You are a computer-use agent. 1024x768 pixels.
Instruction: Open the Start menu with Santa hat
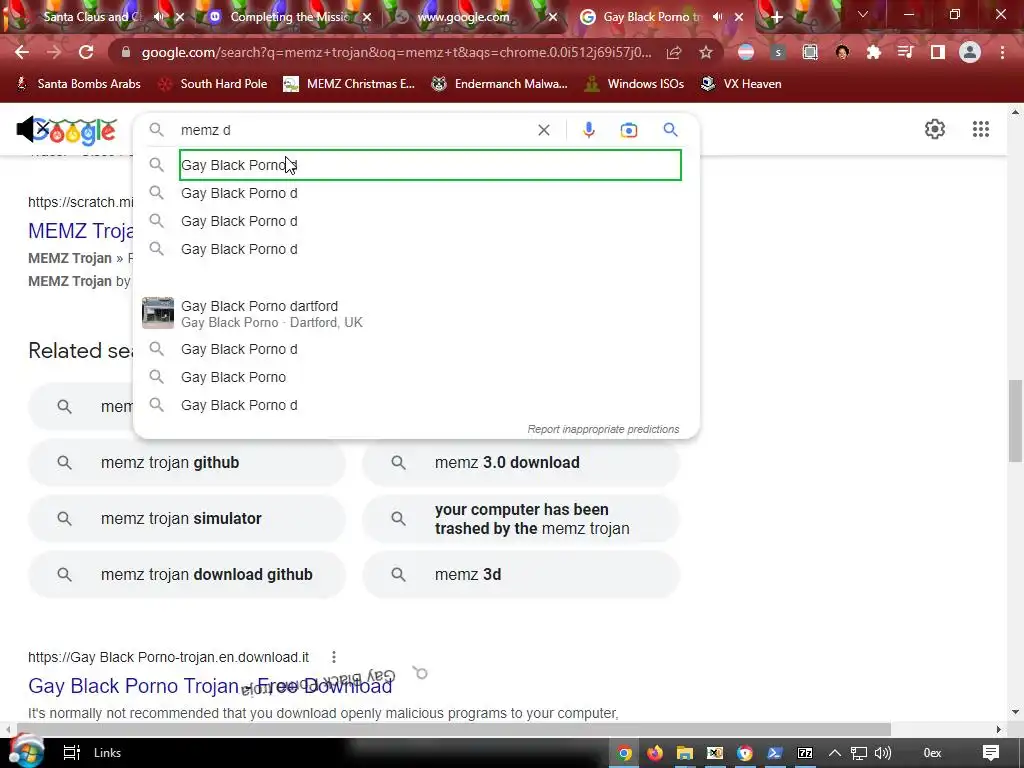click(26, 751)
